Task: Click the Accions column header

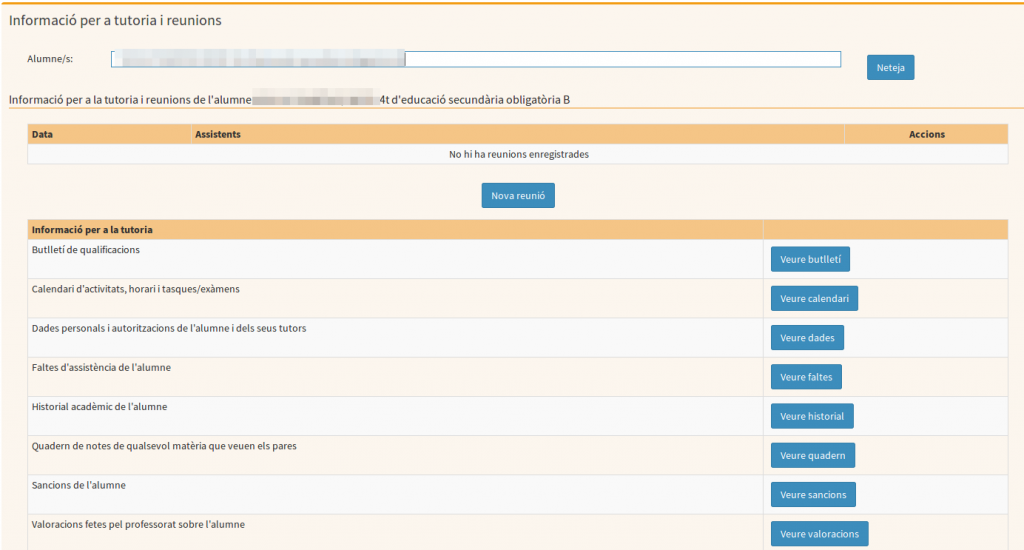Action: tap(926, 134)
